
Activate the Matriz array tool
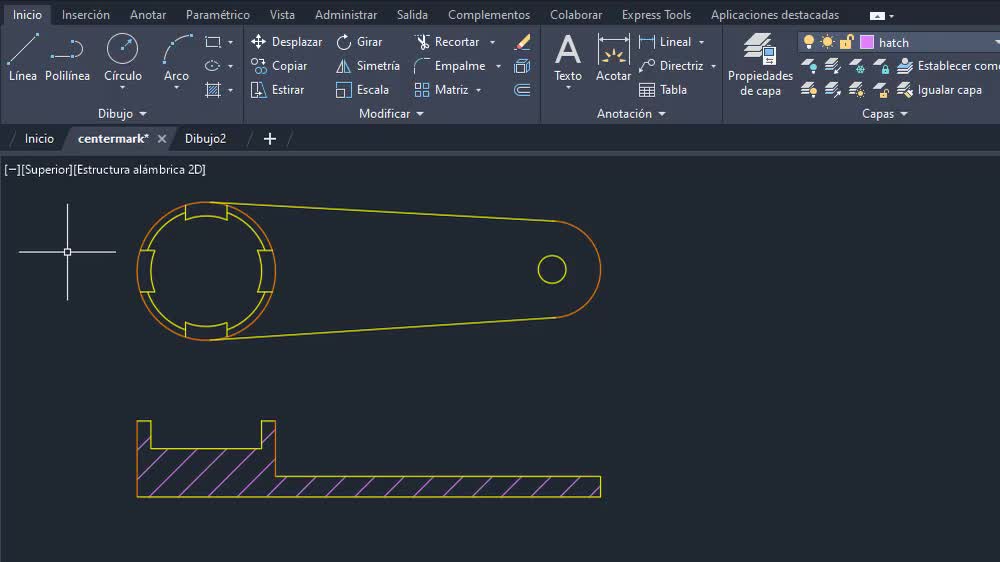click(441, 90)
